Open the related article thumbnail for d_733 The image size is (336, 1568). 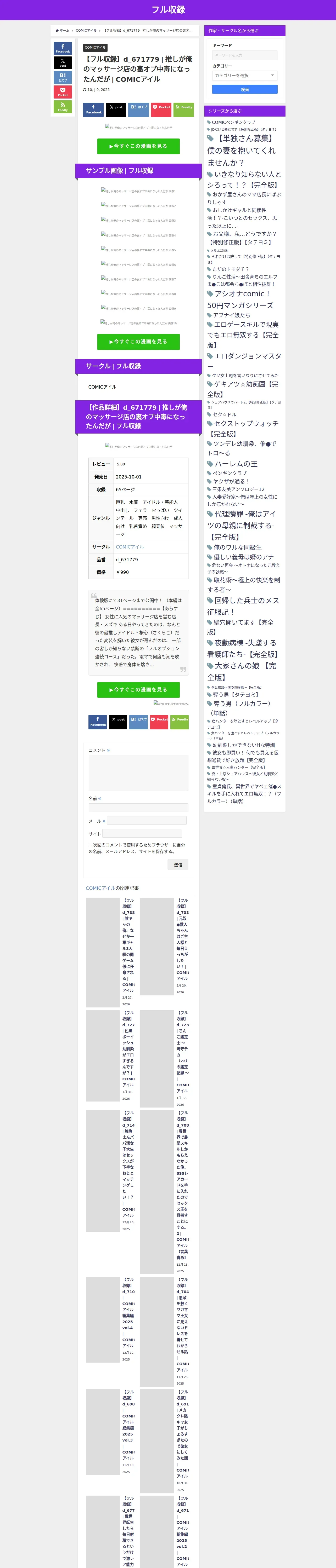click(x=157, y=947)
